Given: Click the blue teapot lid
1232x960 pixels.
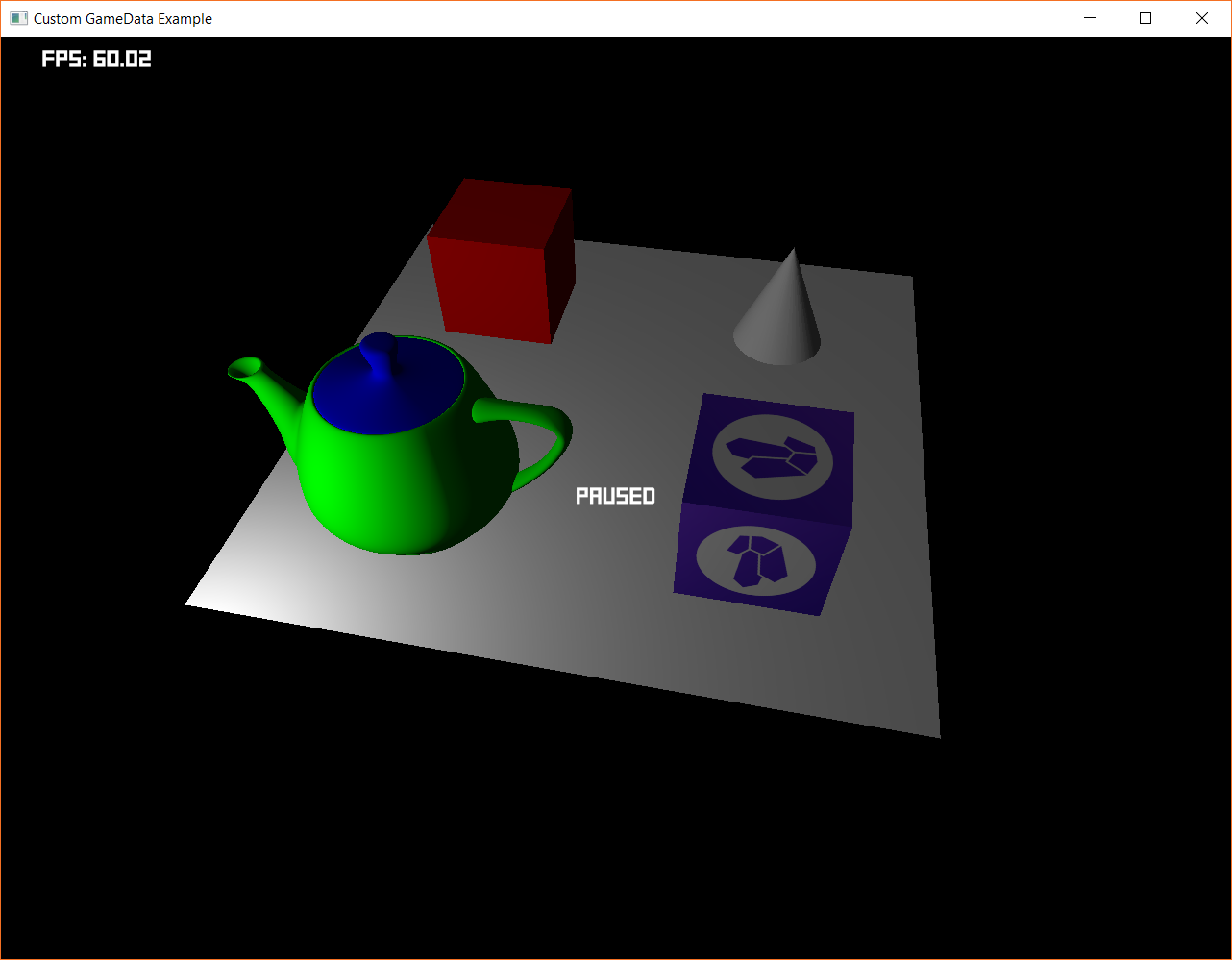Looking at the screenshot, I should [389, 384].
